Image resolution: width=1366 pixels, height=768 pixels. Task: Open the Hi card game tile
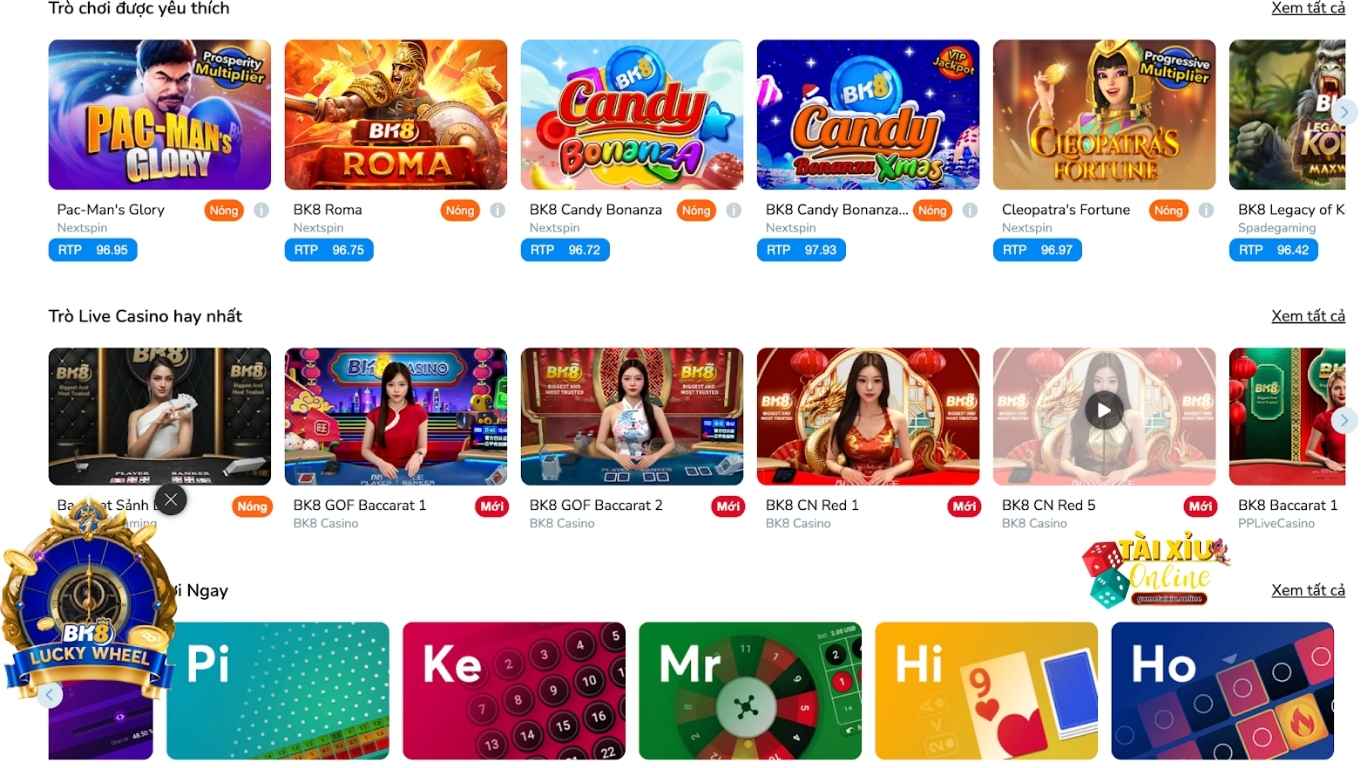tap(986, 691)
